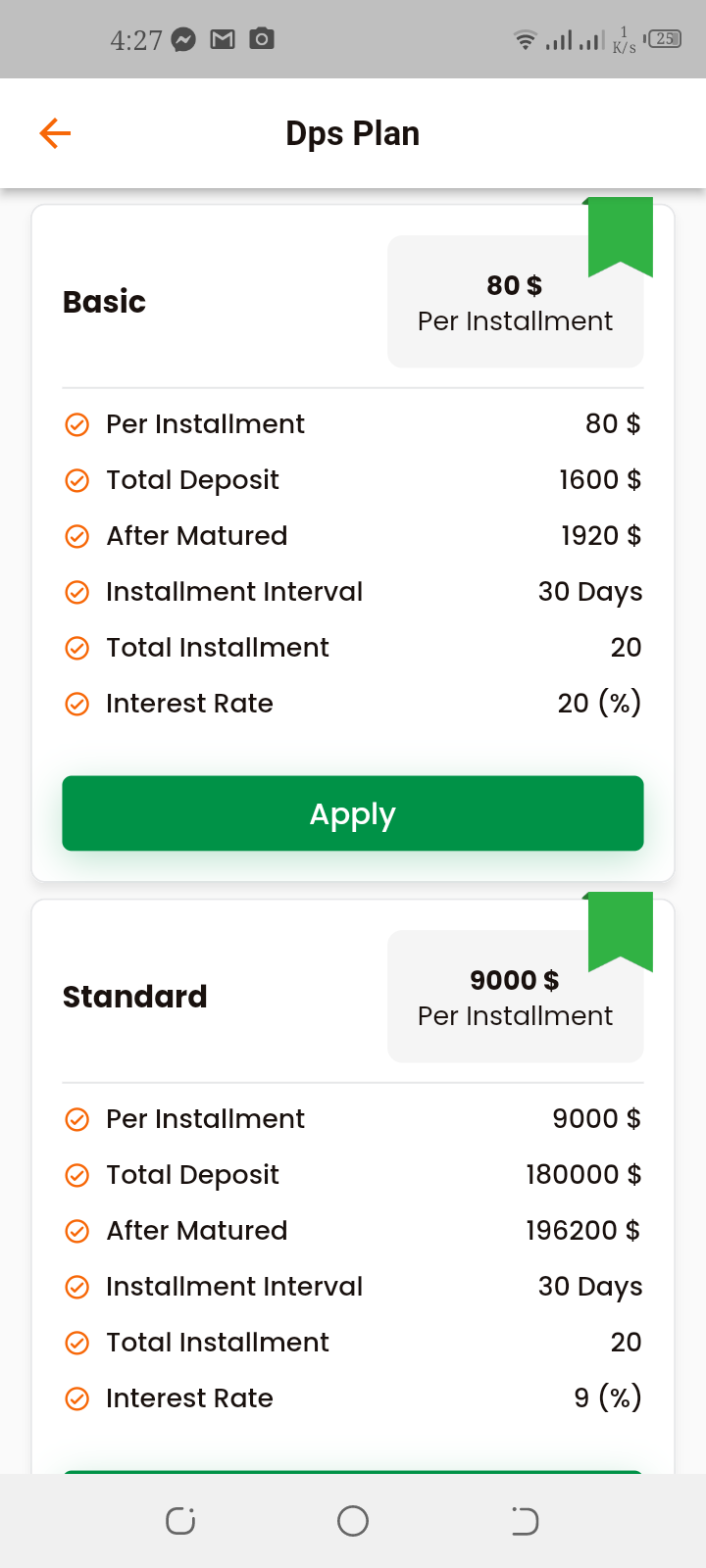Viewport: 706px width, 1568px height.
Task: Tap check icon beside Standard Installment Interval
Action: click(76, 1287)
